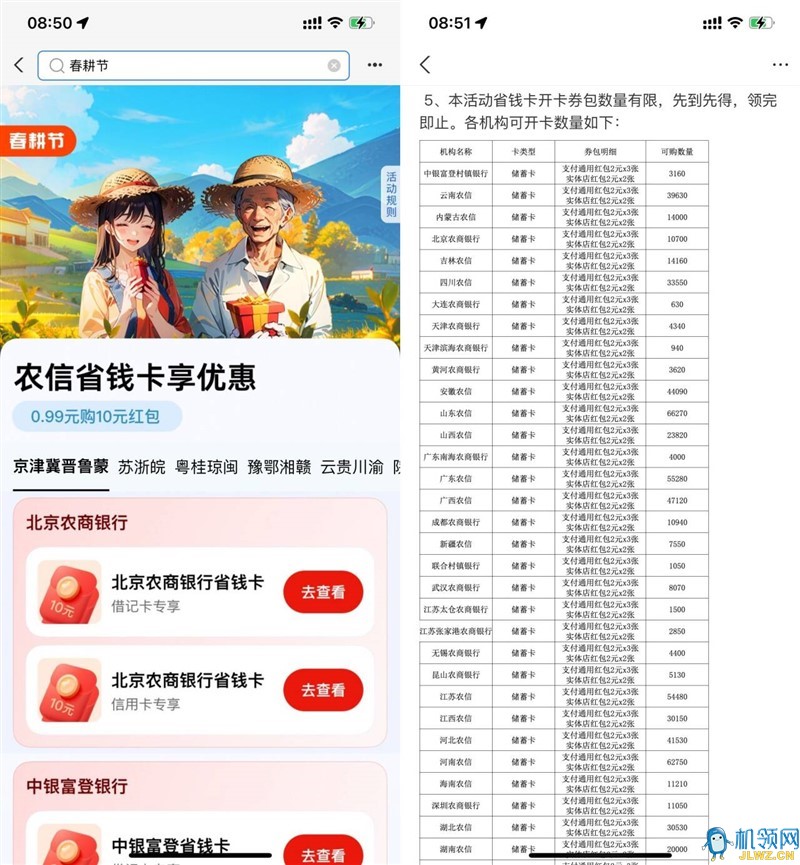Switch to the 粤桂琼闽 region tab
This screenshot has width=800, height=865.
tap(206, 467)
